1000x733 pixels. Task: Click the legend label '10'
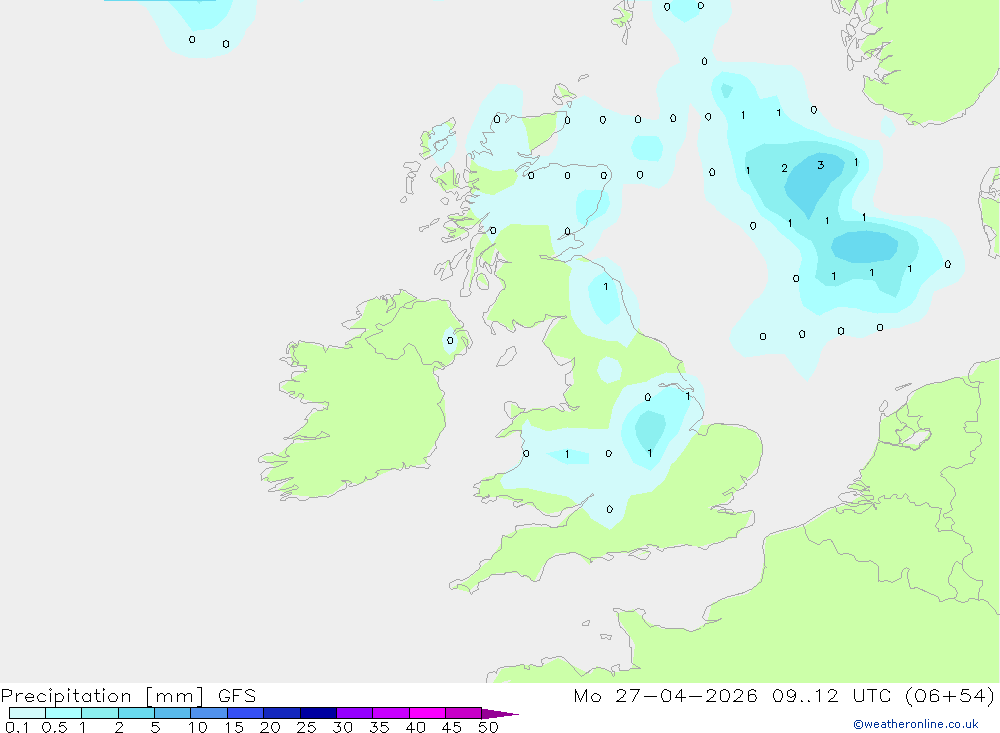coord(198,727)
